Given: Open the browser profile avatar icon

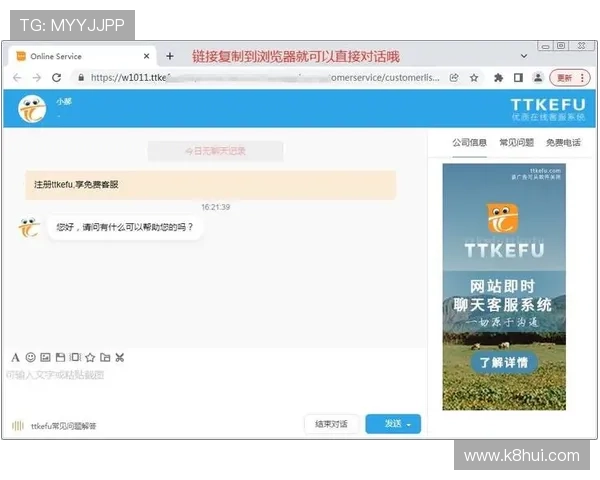Looking at the screenshot, I should (538, 78).
